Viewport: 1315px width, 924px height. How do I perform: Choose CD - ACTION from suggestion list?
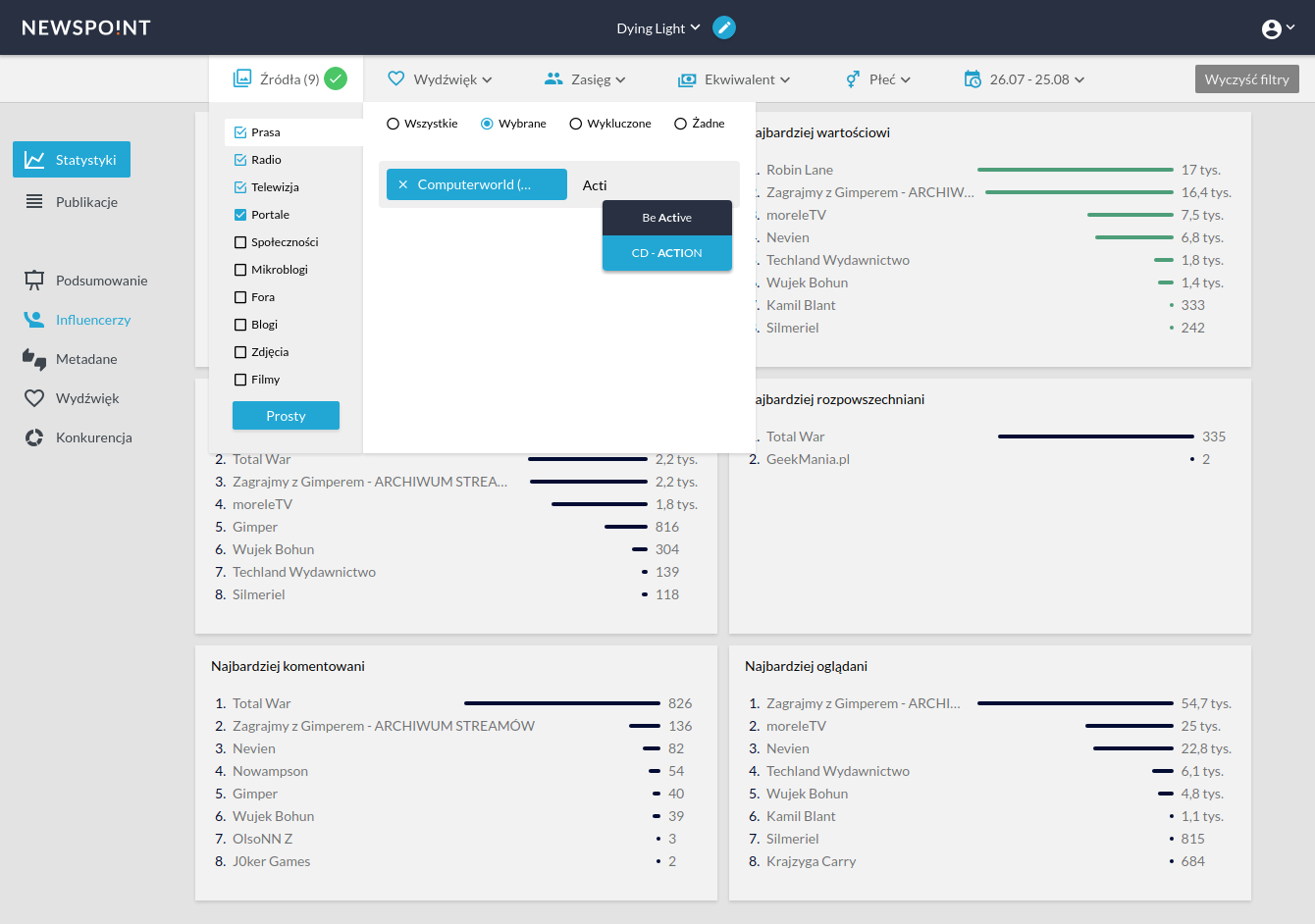click(x=666, y=253)
